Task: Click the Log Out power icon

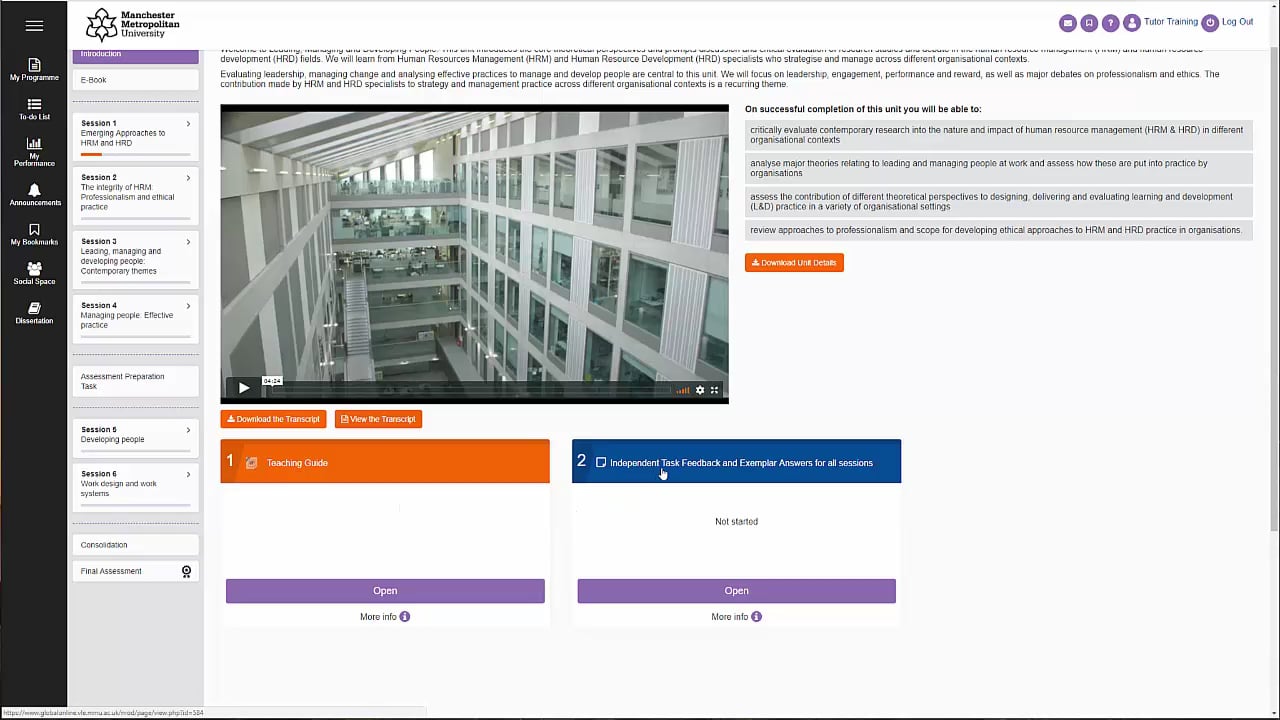Action: (x=1210, y=23)
